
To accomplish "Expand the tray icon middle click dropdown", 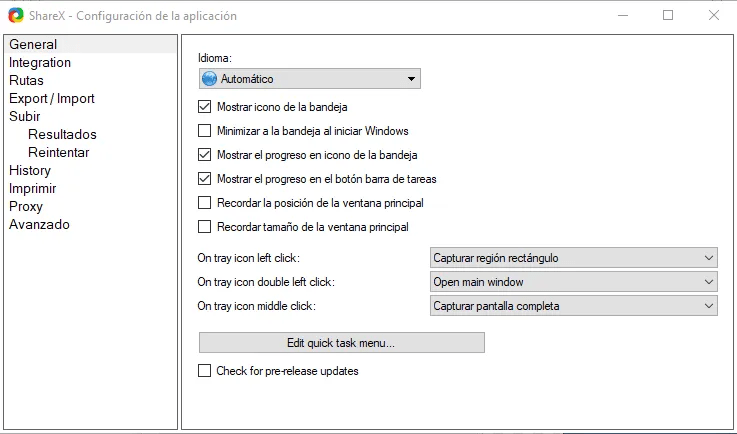I will point(574,306).
